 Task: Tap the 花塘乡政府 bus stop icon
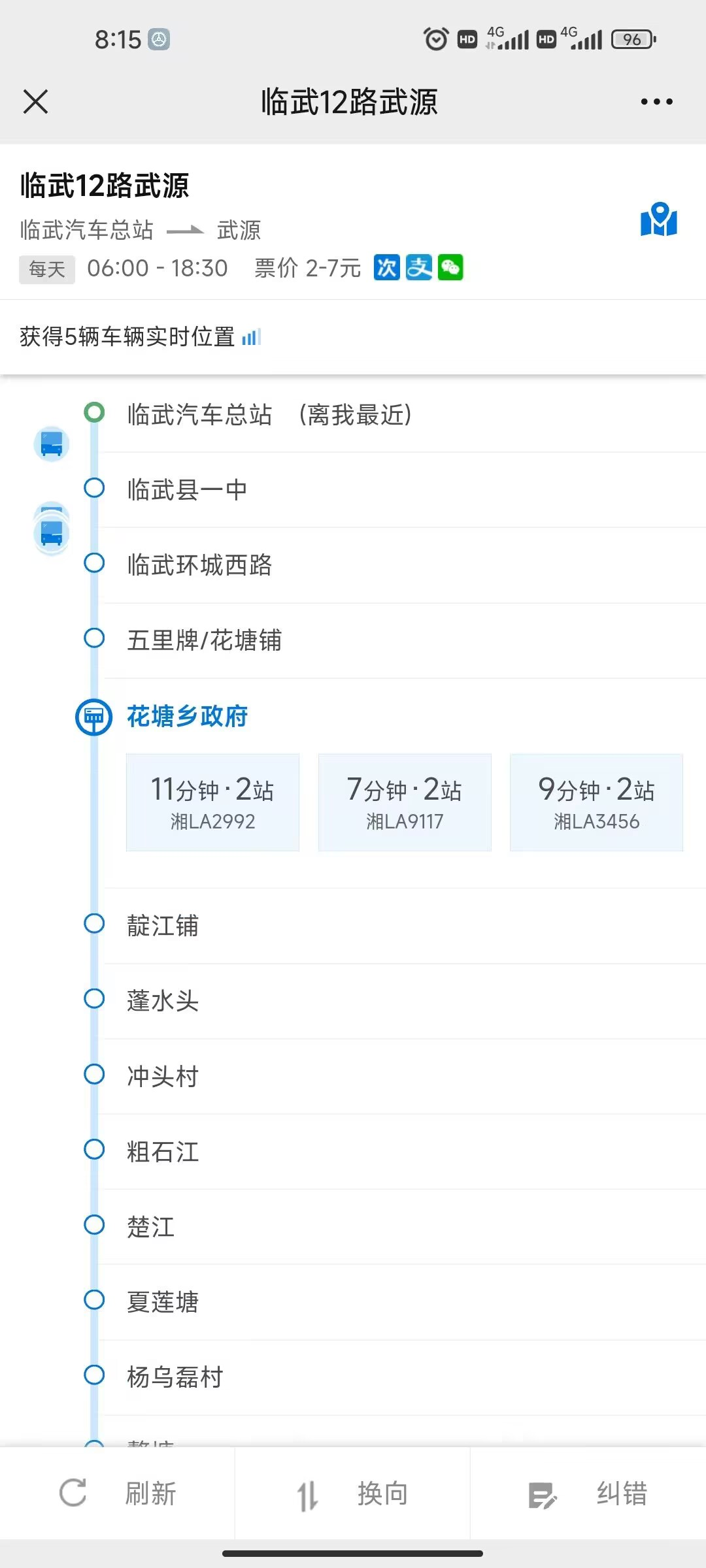pos(94,717)
